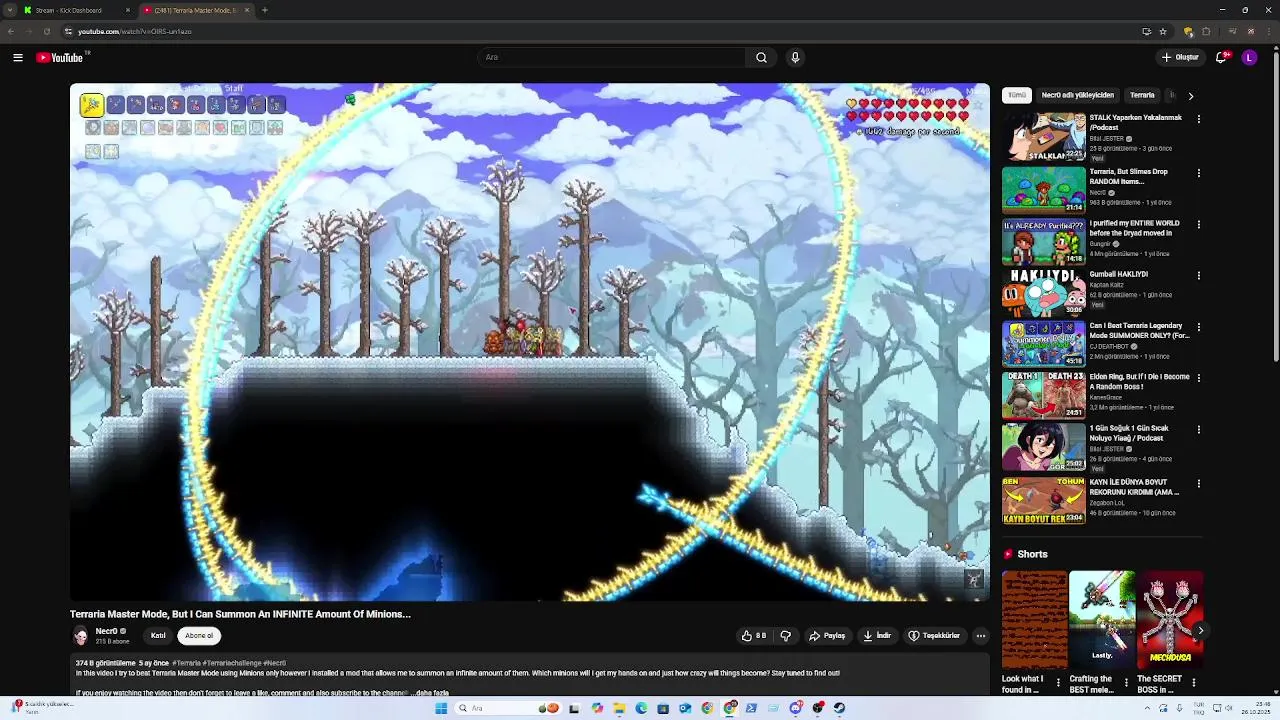Expand description with "daha fazla"
The image size is (1280, 720).
433,692
